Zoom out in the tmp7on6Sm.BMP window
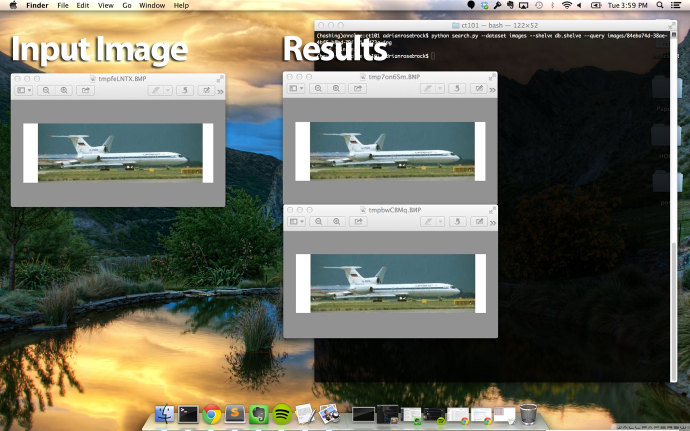The height and width of the screenshot is (431, 690). (x=318, y=88)
